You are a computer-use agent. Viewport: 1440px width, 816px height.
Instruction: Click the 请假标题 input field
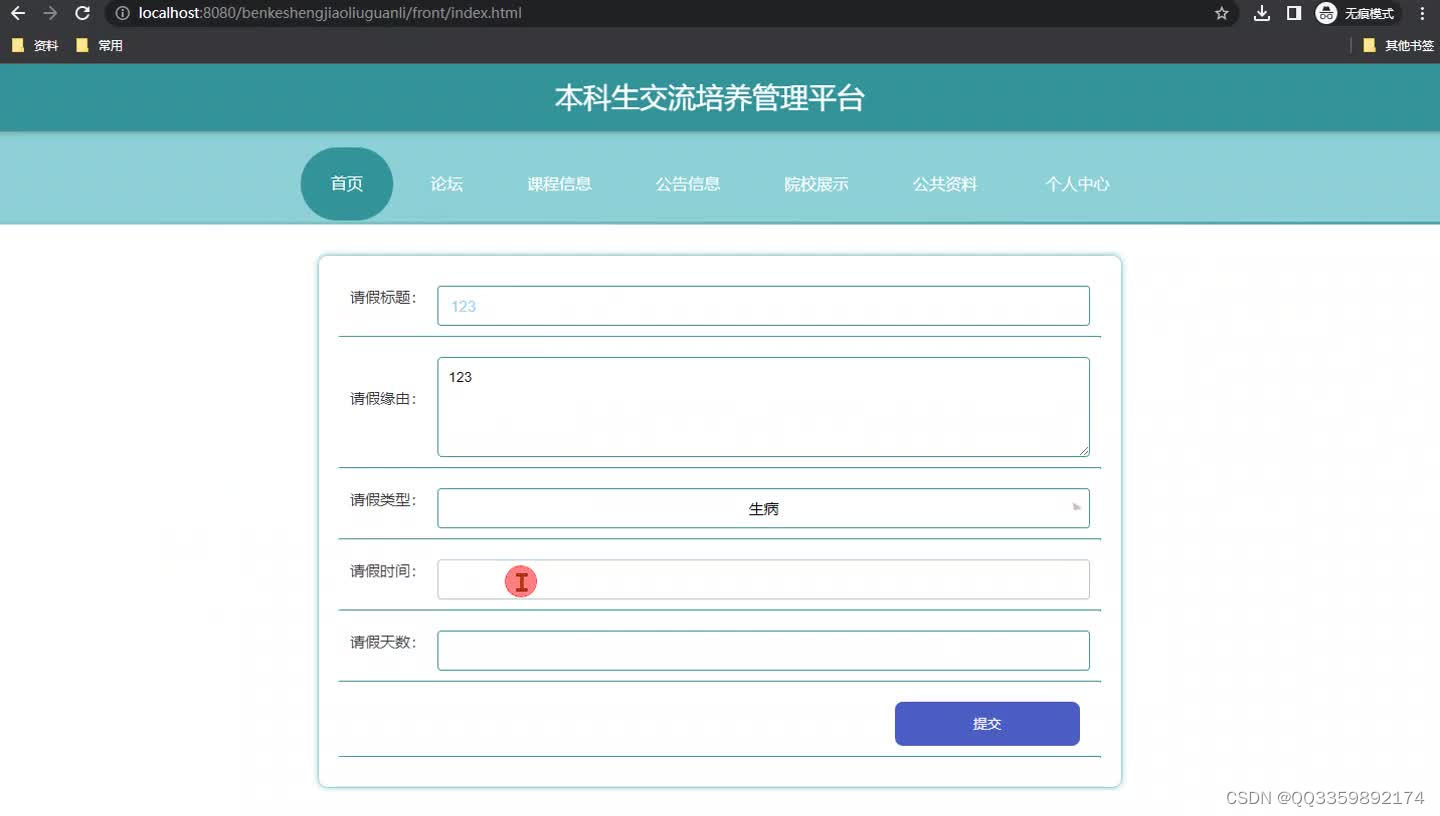(763, 306)
